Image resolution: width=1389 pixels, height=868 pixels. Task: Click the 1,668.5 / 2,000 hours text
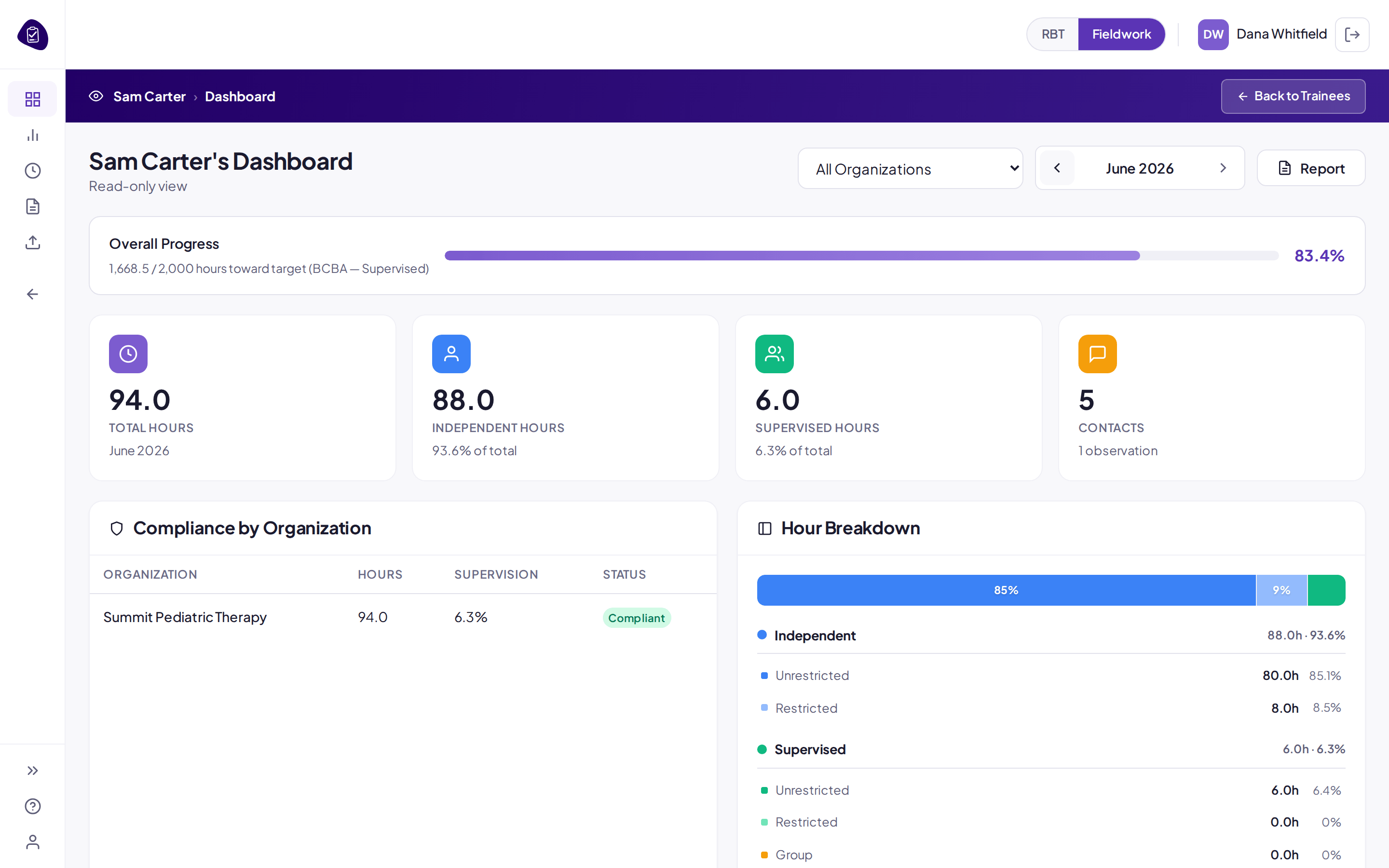tap(269, 268)
